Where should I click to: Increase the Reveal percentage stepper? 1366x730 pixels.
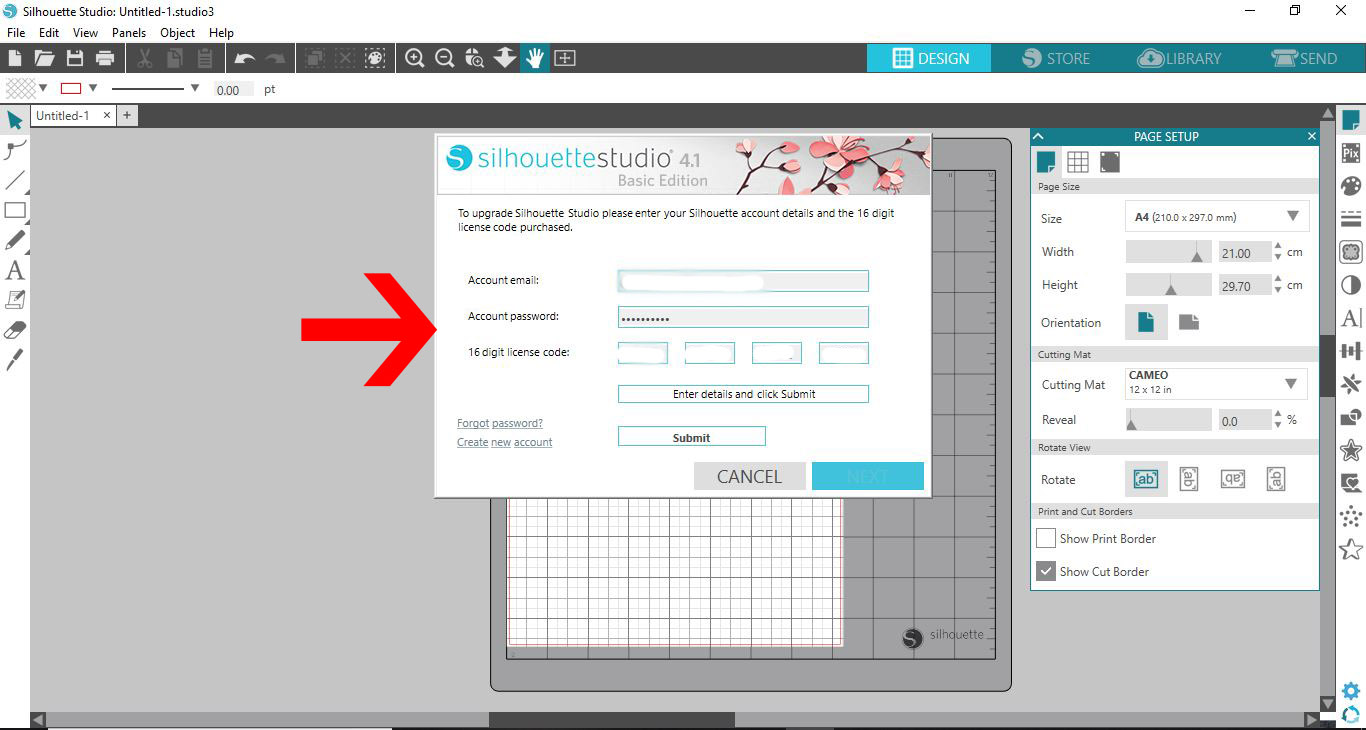(x=1278, y=414)
